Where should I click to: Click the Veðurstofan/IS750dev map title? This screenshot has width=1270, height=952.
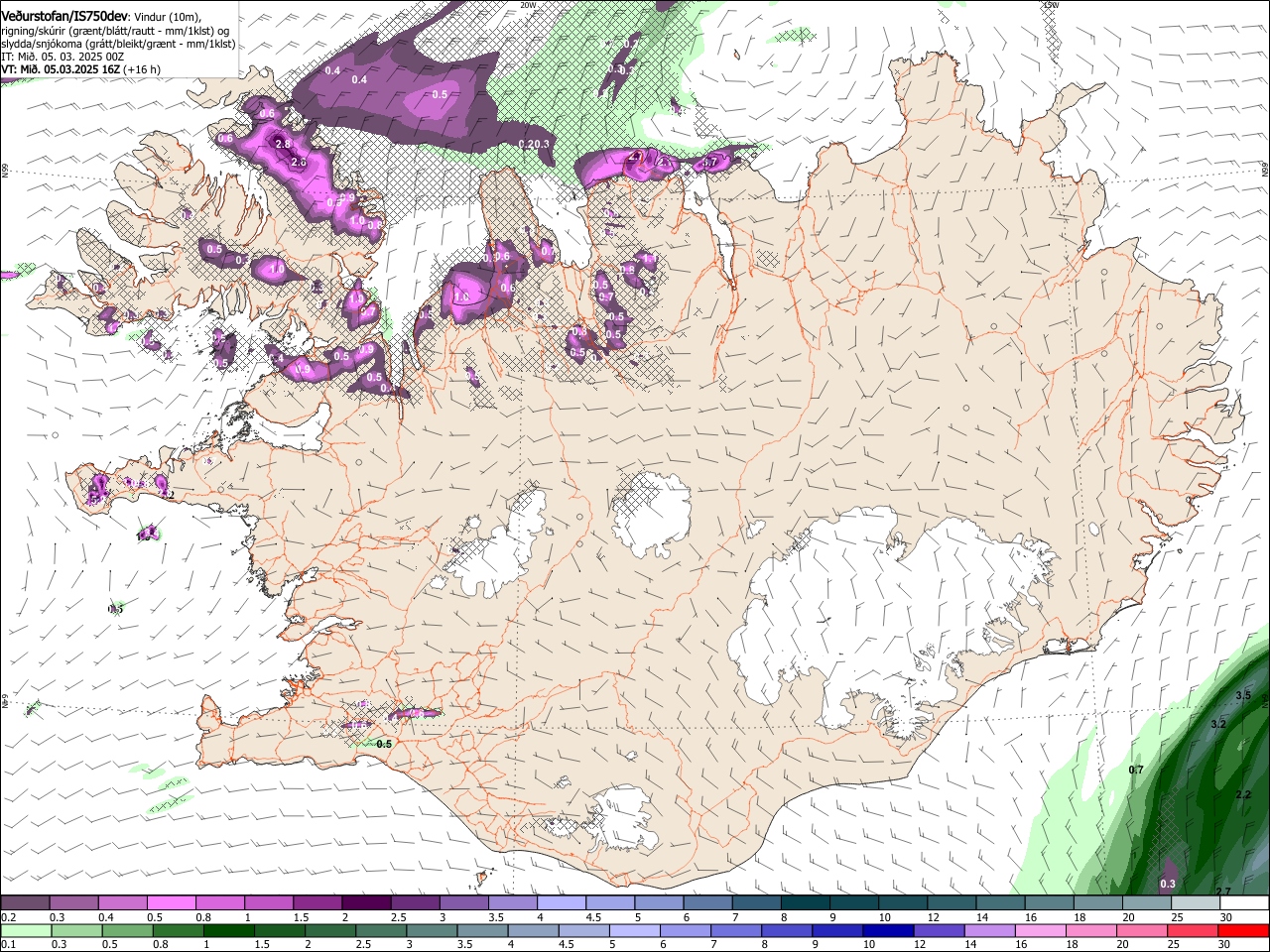tap(64, 15)
